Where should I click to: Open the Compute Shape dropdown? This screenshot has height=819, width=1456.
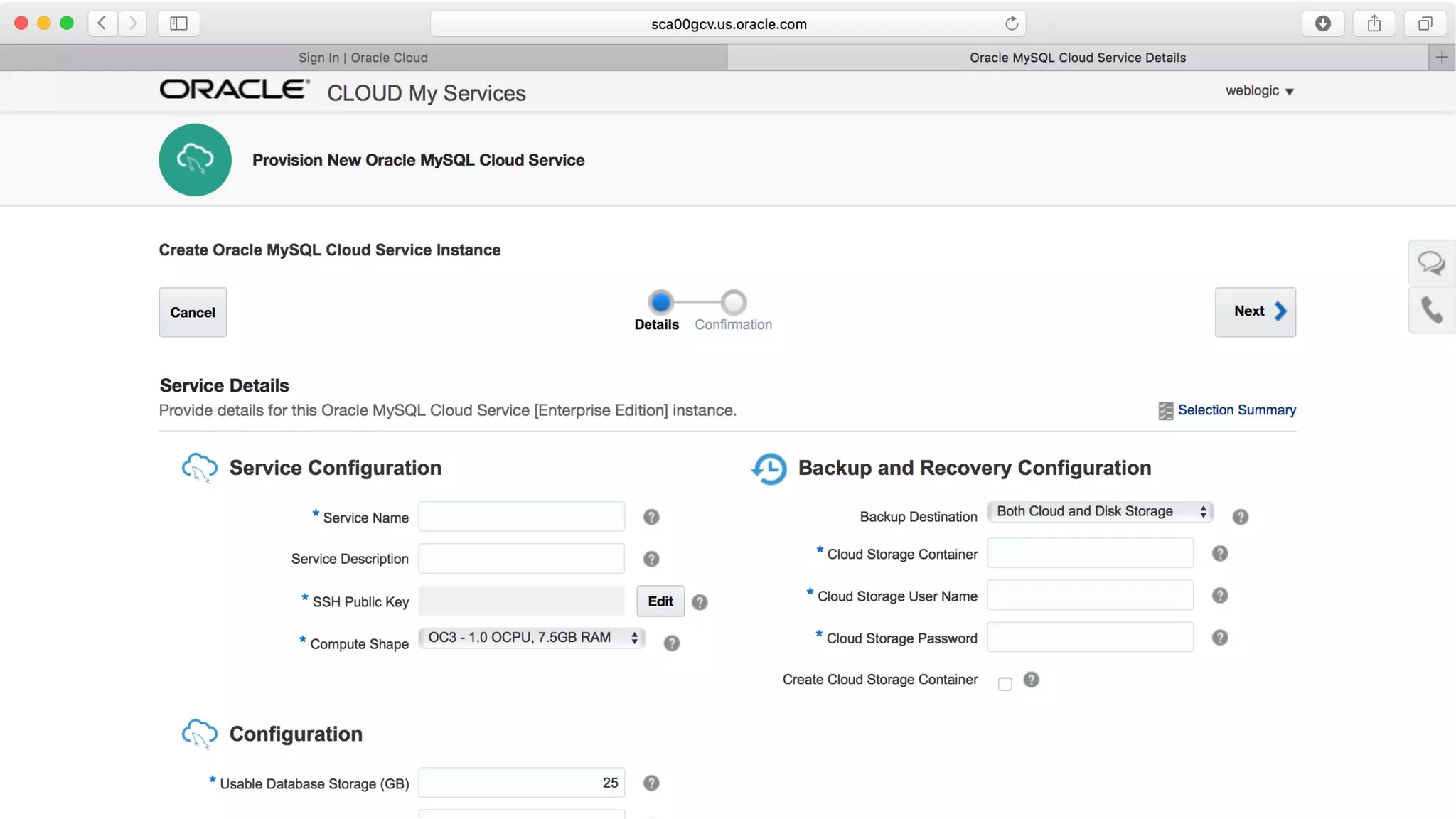pyautogui.click(x=531, y=638)
